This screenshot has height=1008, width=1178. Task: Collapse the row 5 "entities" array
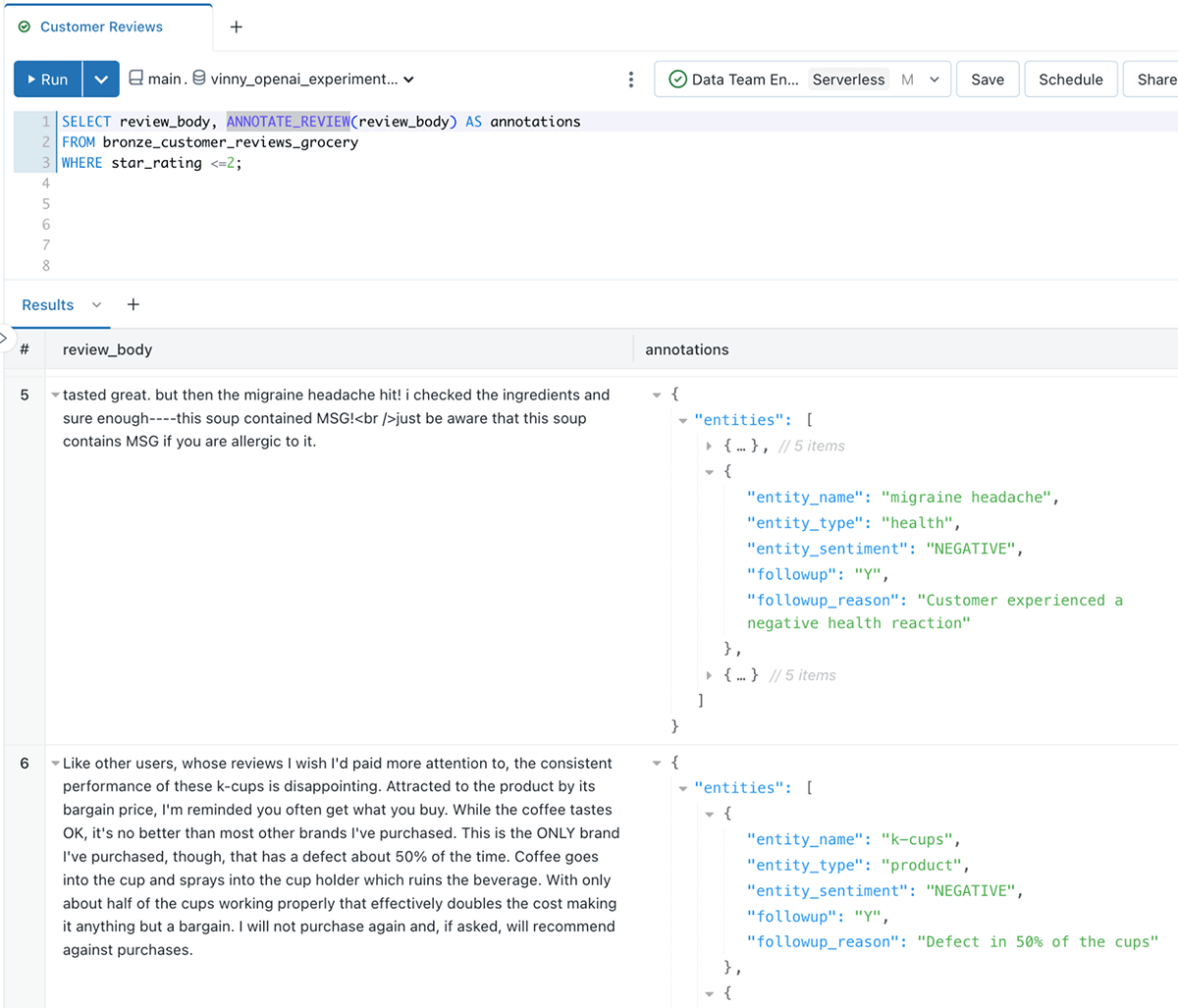(683, 420)
